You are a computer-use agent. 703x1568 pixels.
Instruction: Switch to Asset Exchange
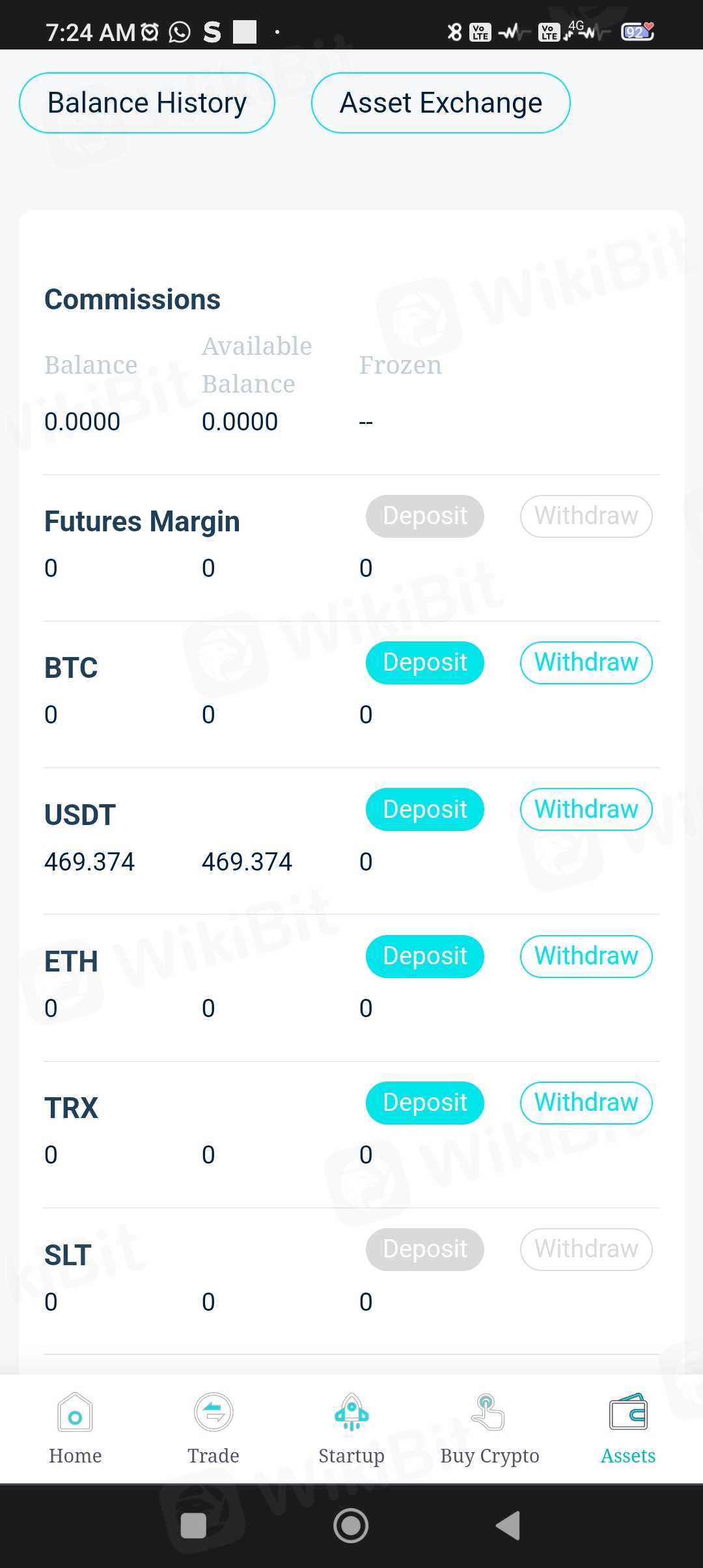click(x=441, y=103)
